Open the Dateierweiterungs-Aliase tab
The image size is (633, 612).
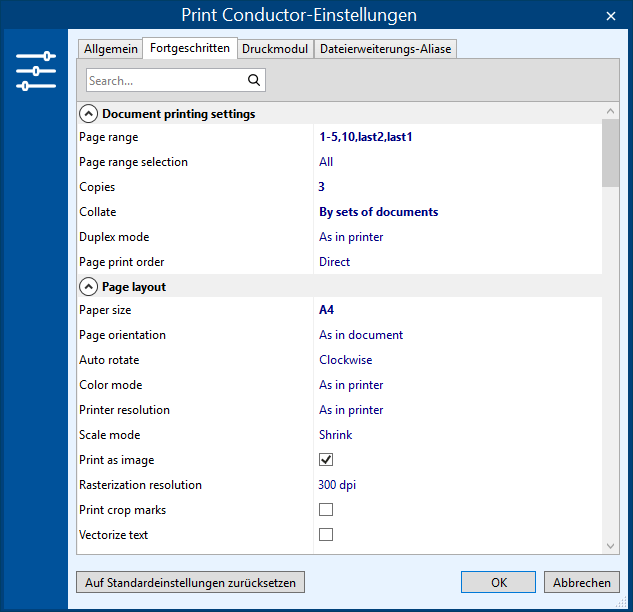click(x=386, y=49)
